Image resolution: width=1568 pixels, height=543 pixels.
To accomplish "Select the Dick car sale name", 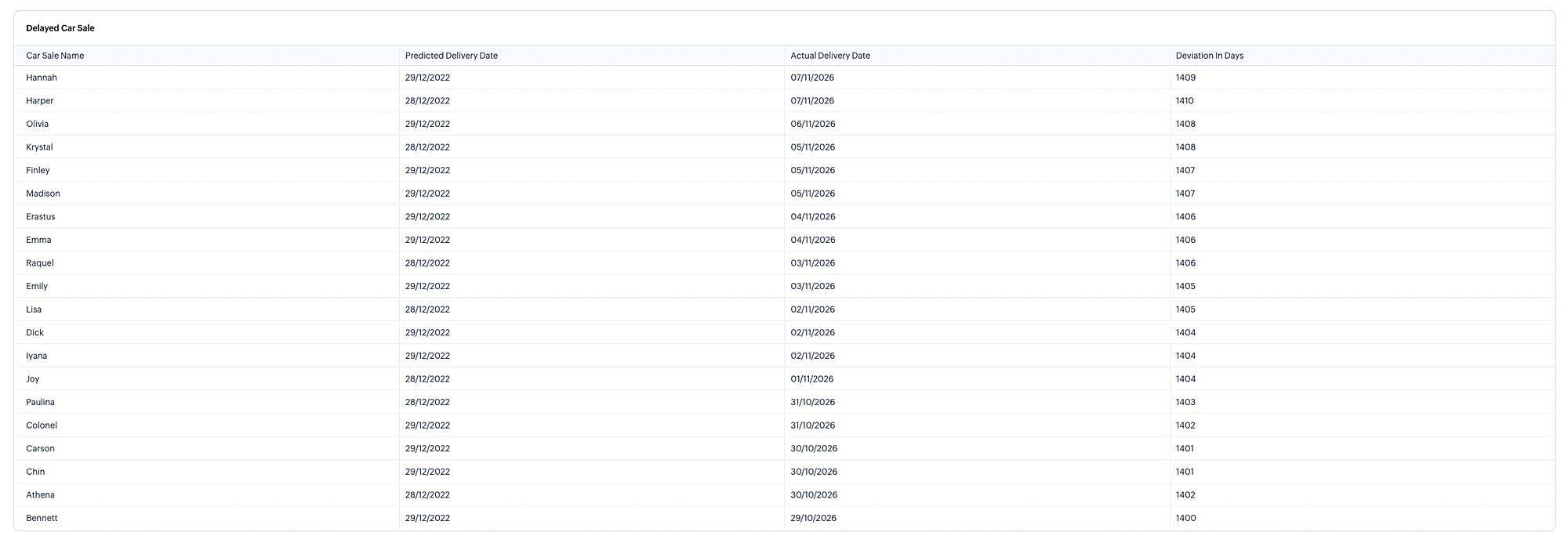I will click(35, 333).
